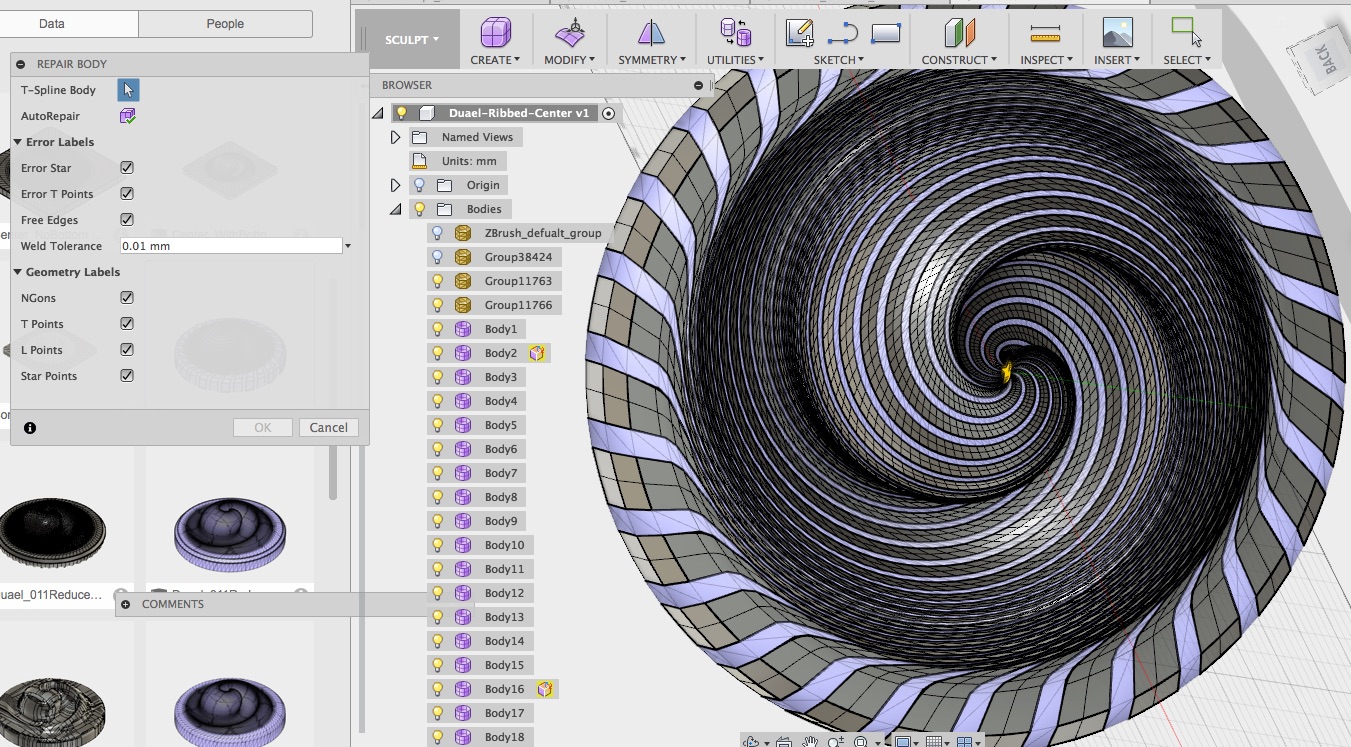Image resolution: width=1351 pixels, height=747 pixels.
Task: Open the MODIFY dropdown menu
Action: [x=570, y=60]
